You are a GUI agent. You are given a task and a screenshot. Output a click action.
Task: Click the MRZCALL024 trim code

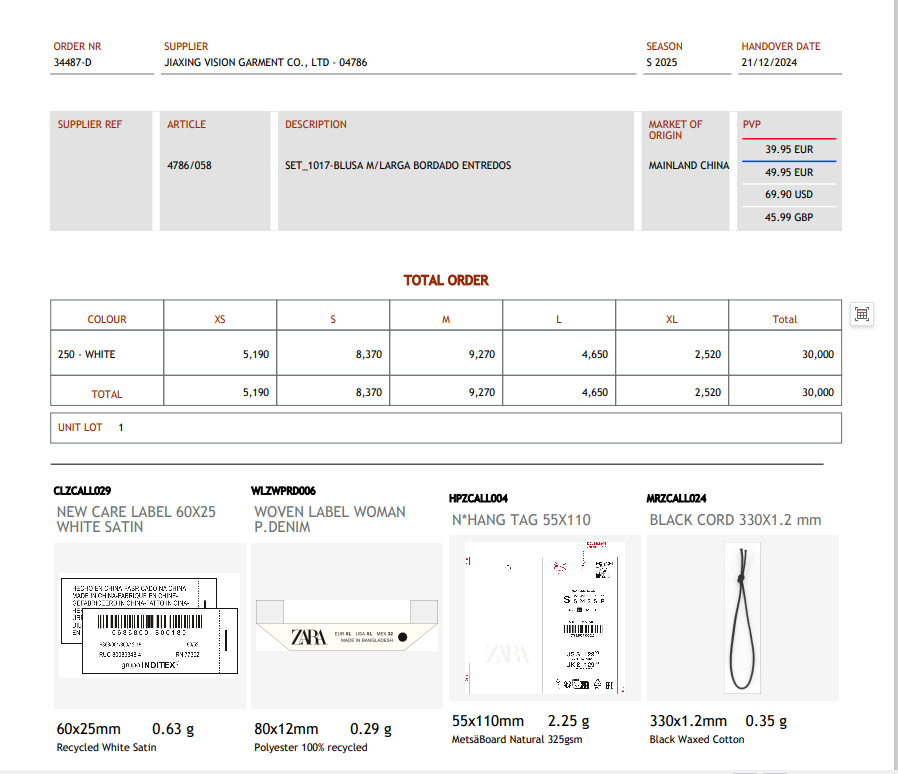677,497
